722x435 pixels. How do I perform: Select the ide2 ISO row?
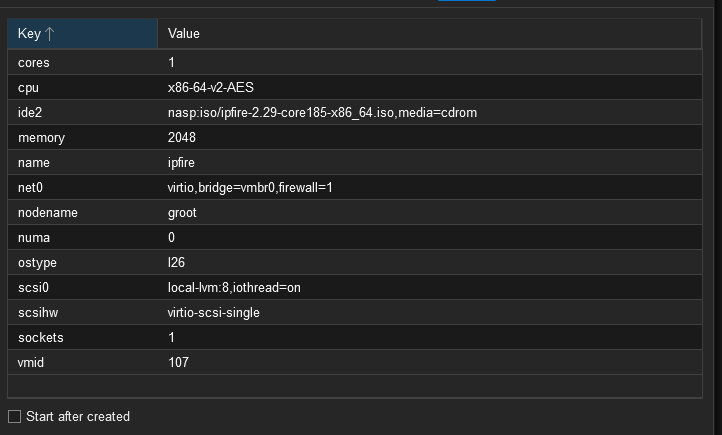click(355, 112)
